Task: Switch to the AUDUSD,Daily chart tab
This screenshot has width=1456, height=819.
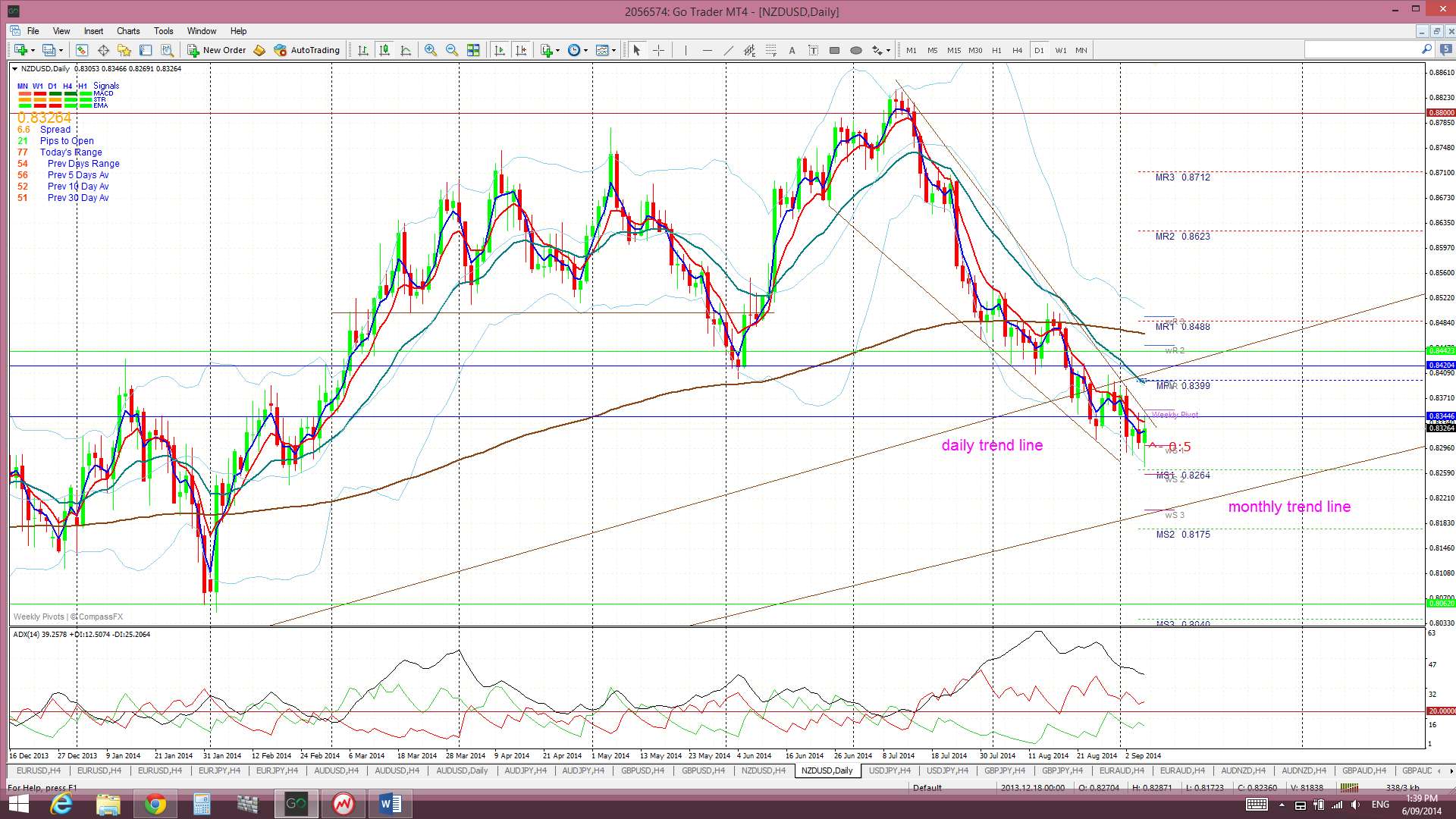Action: [x=462, y=770]
